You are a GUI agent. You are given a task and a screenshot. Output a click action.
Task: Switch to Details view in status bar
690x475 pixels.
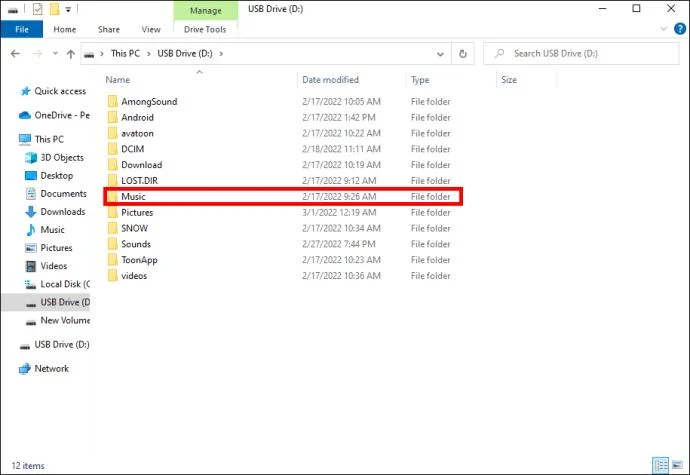661,465
